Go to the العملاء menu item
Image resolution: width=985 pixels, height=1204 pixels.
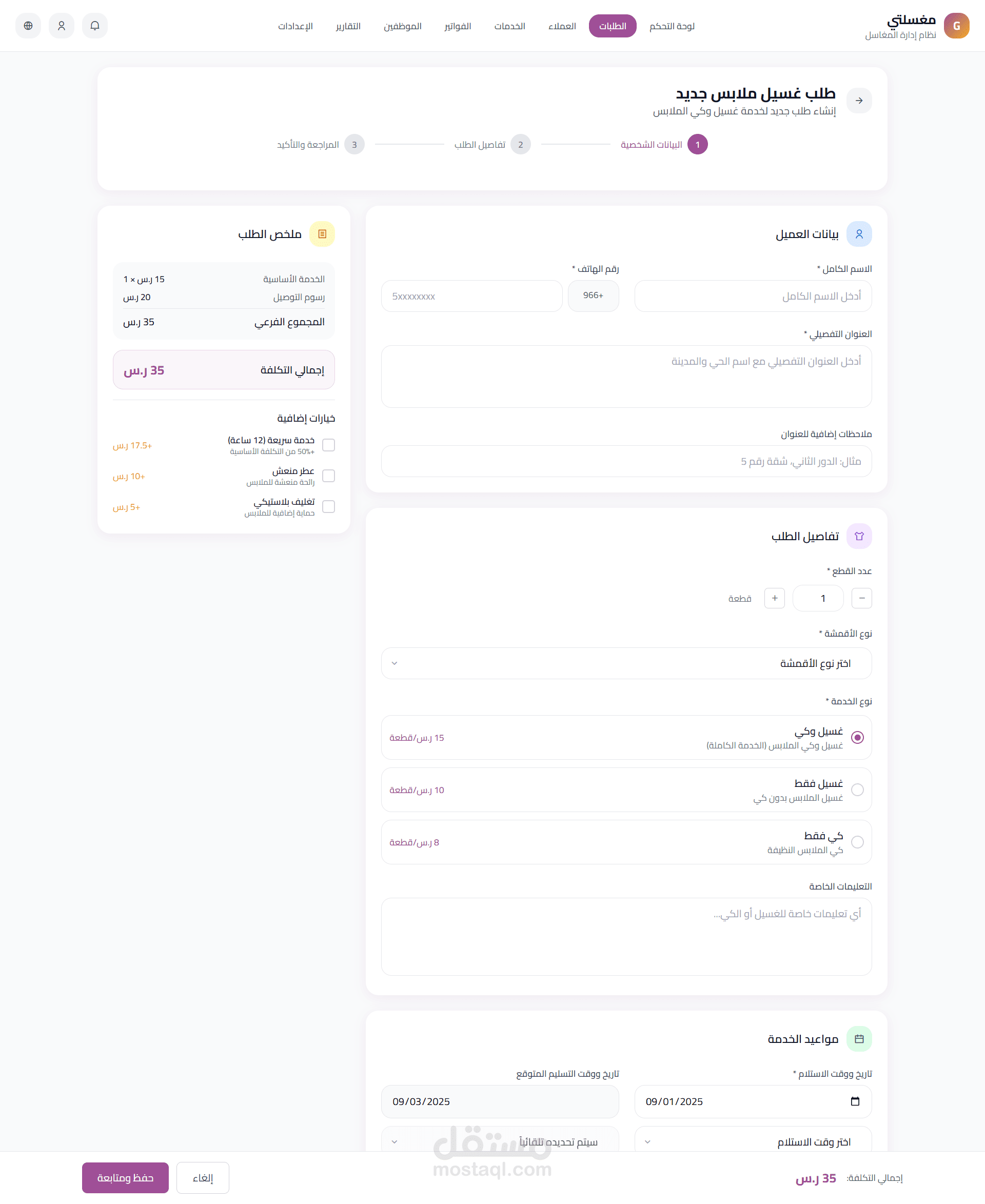pos(562,26)
